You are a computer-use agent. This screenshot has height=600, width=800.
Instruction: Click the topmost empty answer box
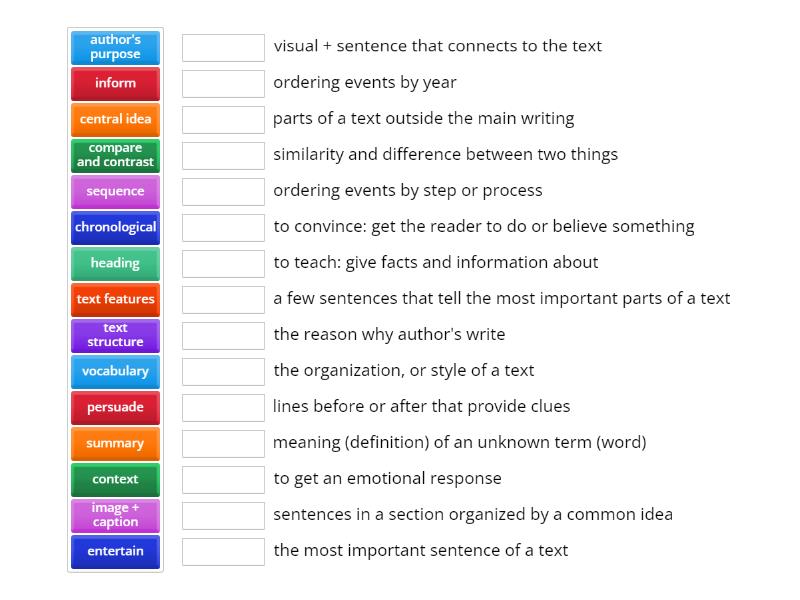click(x=223, y=47)
